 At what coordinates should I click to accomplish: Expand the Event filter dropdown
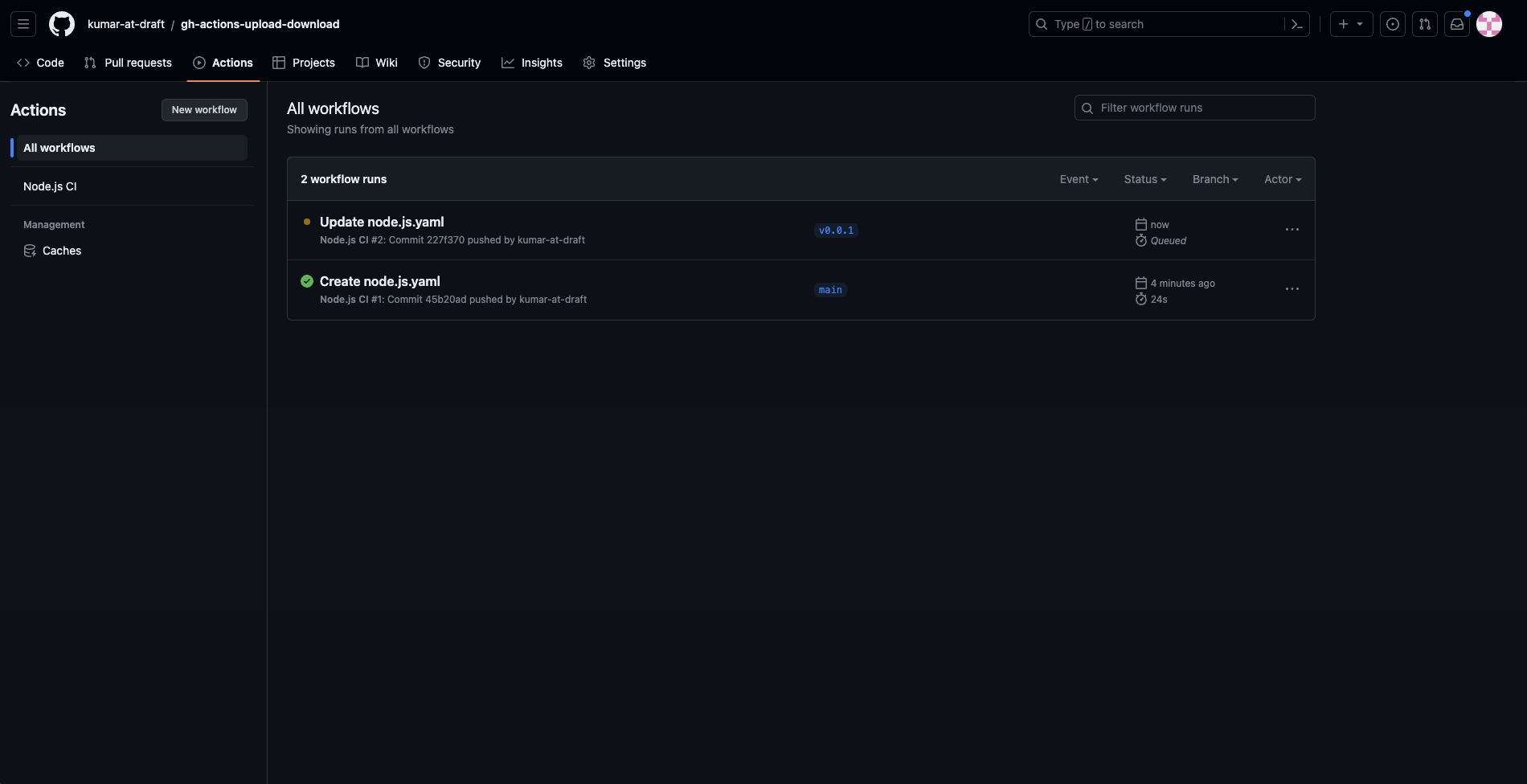(x=1079, y=179)
